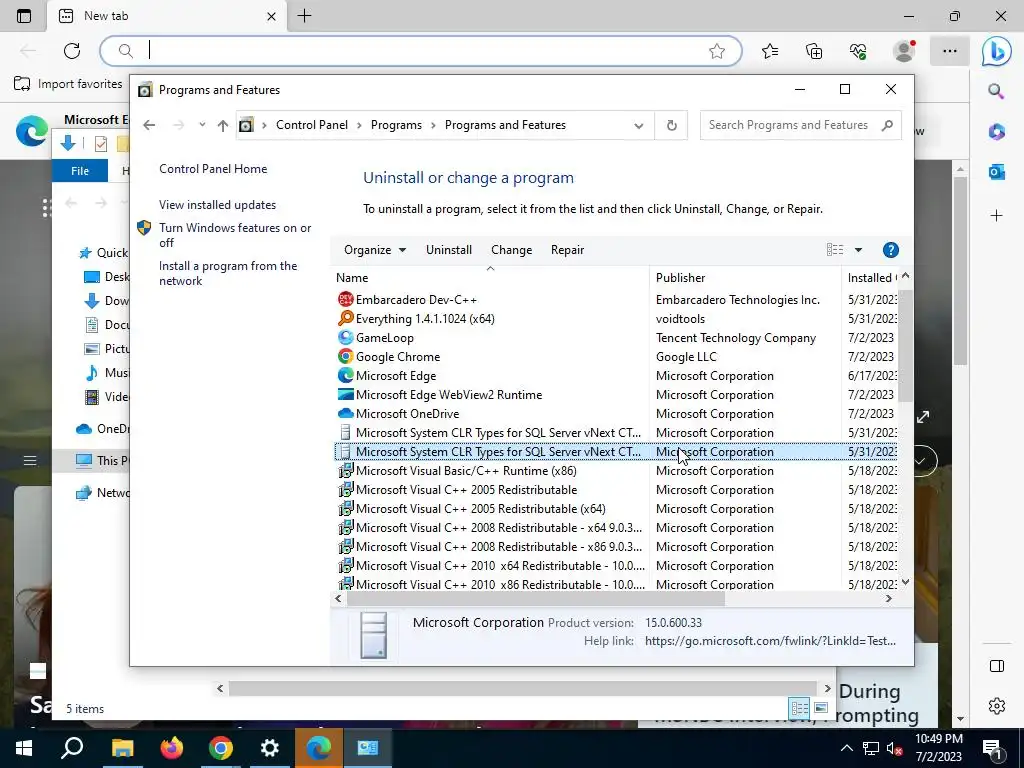Click the Microsoft Edge WebView2 Runtime icon
Screen dimensions: 1024x768
[345, 394]
